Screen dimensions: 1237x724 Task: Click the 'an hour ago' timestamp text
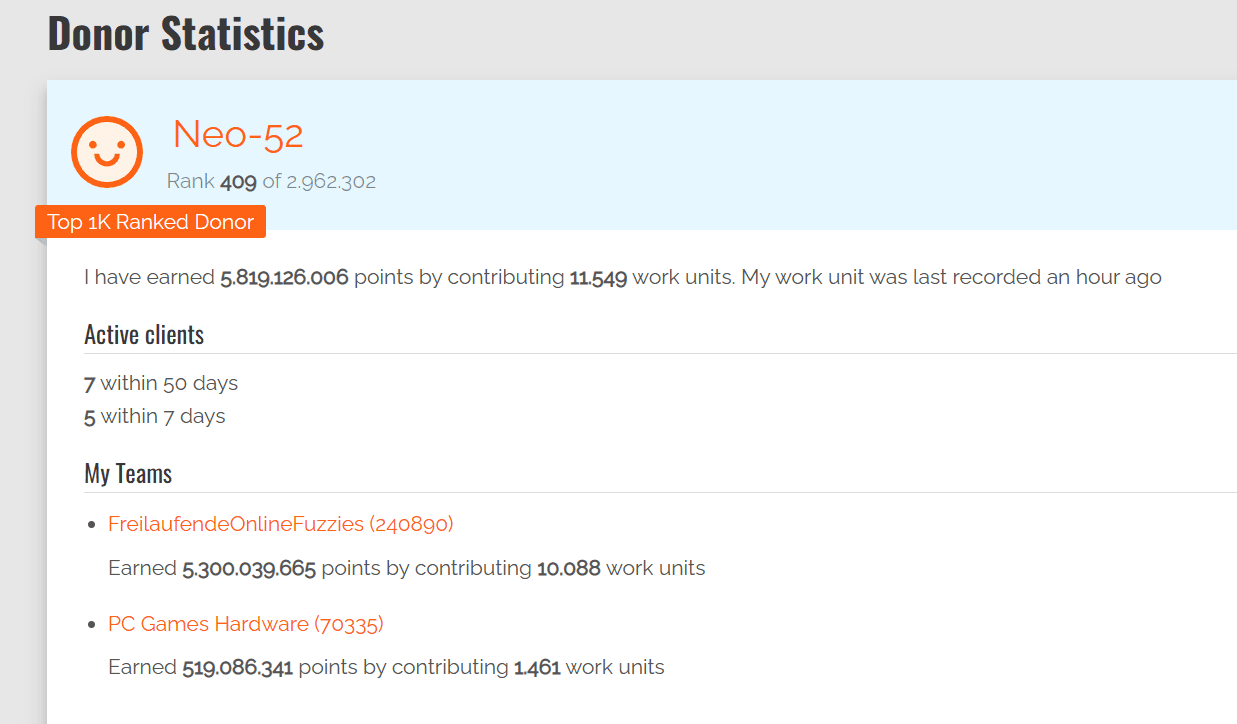coord(1104,277)
